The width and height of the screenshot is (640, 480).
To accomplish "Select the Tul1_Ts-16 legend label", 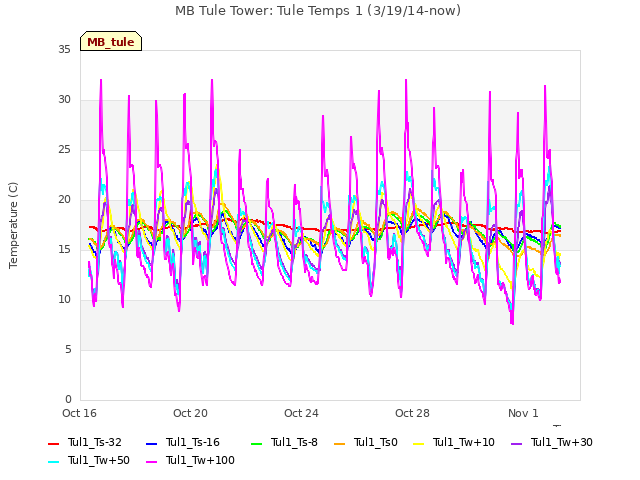I will tap(193, 442).
